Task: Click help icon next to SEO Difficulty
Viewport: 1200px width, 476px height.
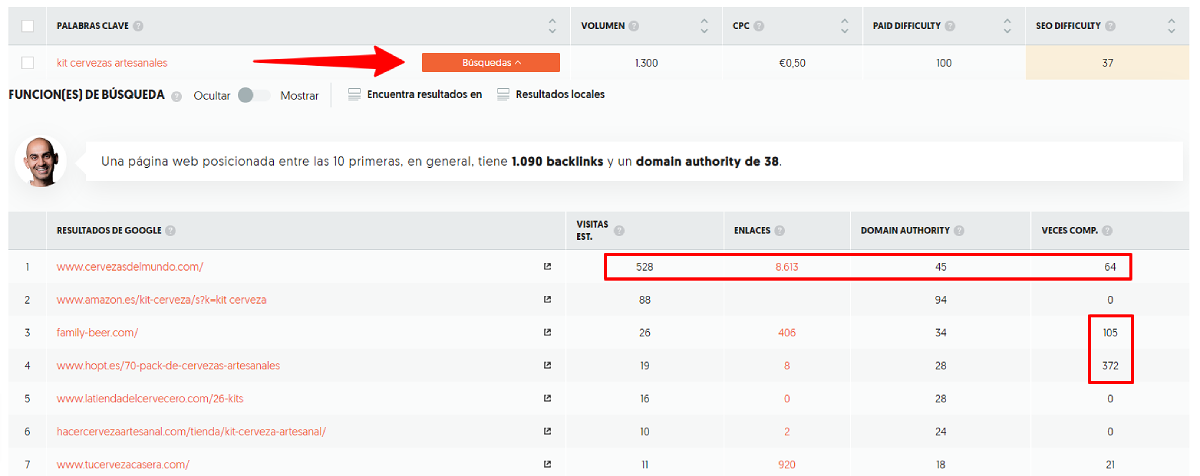Action: (1108, 26)
